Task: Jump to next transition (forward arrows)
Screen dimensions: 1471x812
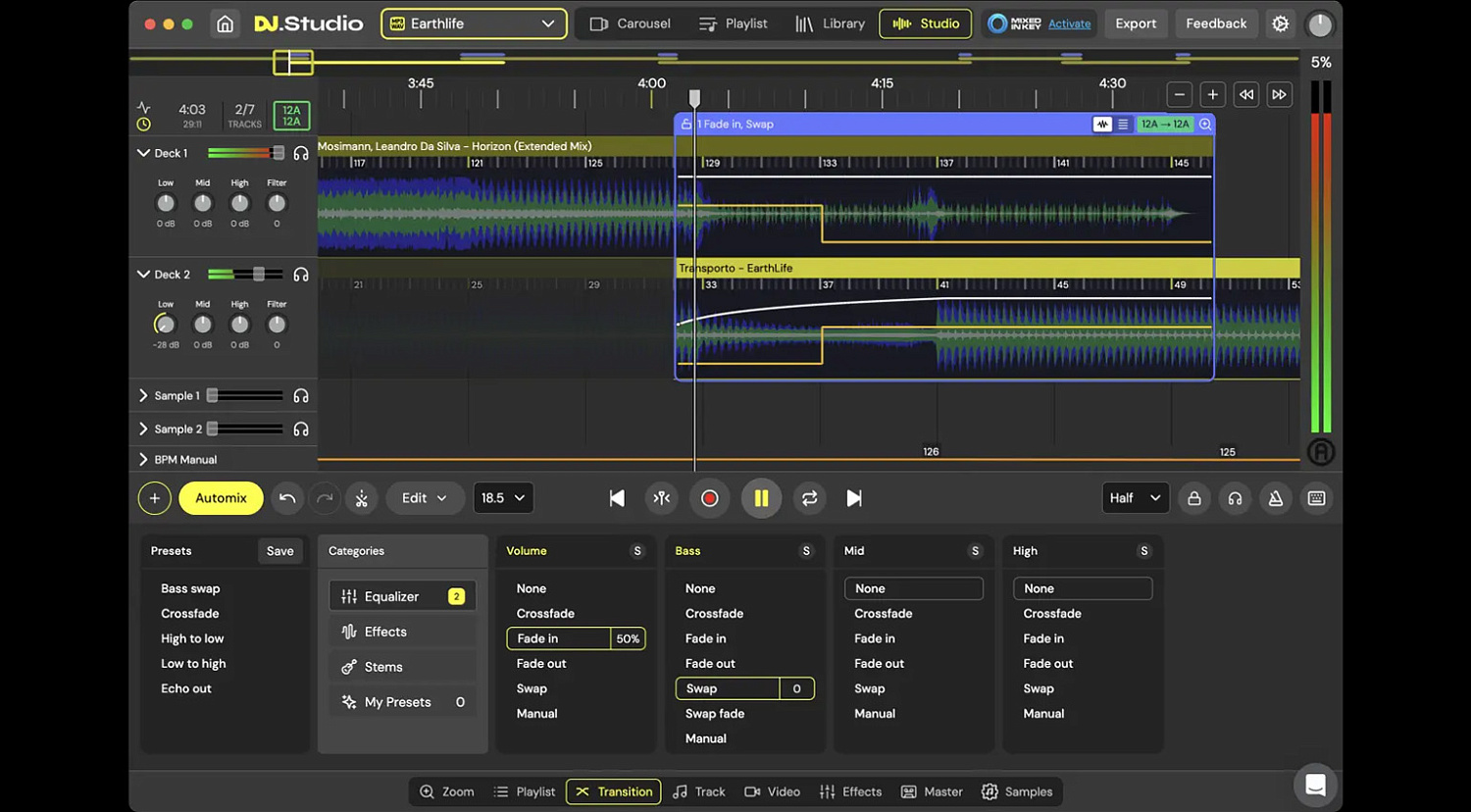Action: (x=1279, y=94)
